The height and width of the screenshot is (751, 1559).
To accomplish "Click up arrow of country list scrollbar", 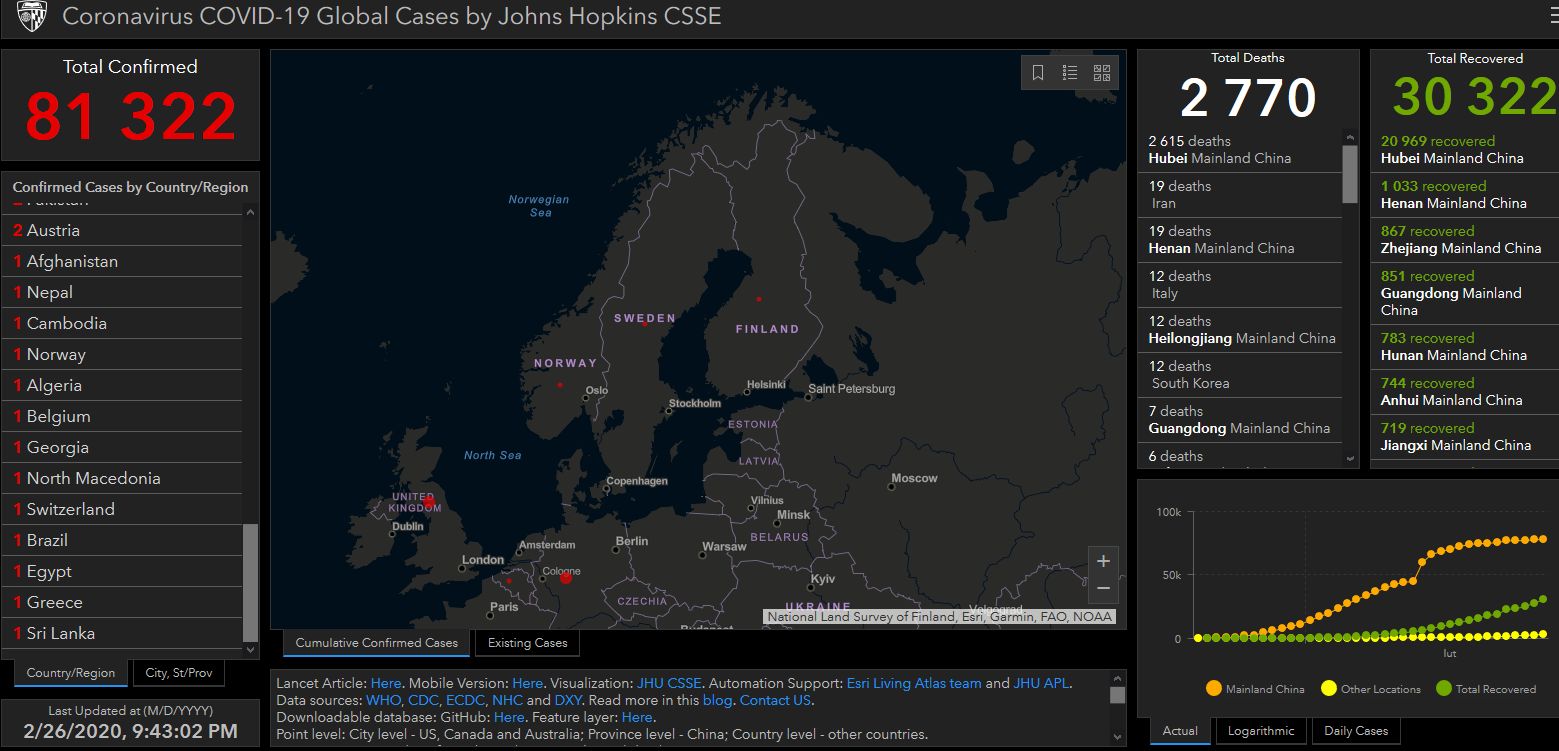I will pos(250,212).
